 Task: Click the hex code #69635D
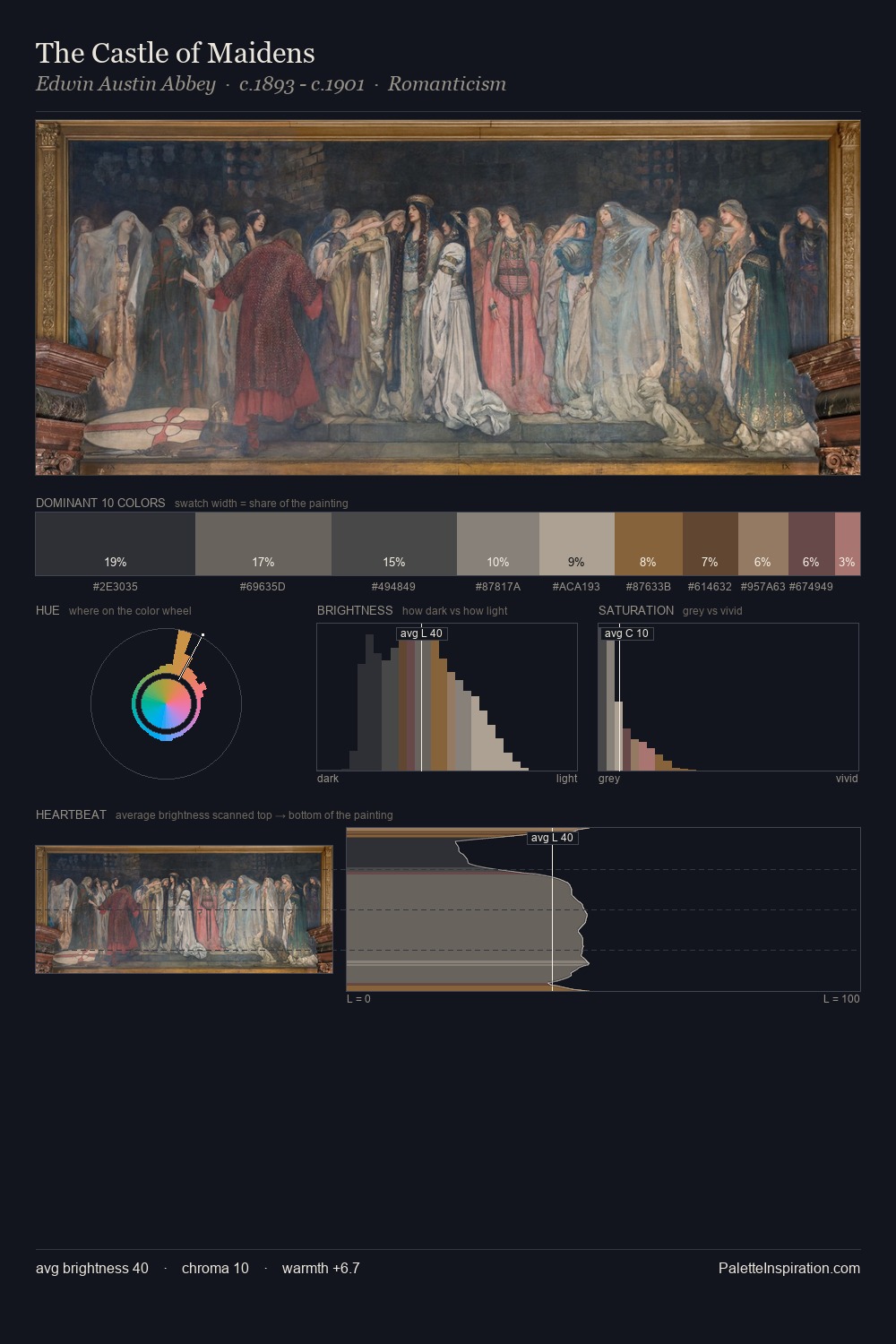(263, 587)
